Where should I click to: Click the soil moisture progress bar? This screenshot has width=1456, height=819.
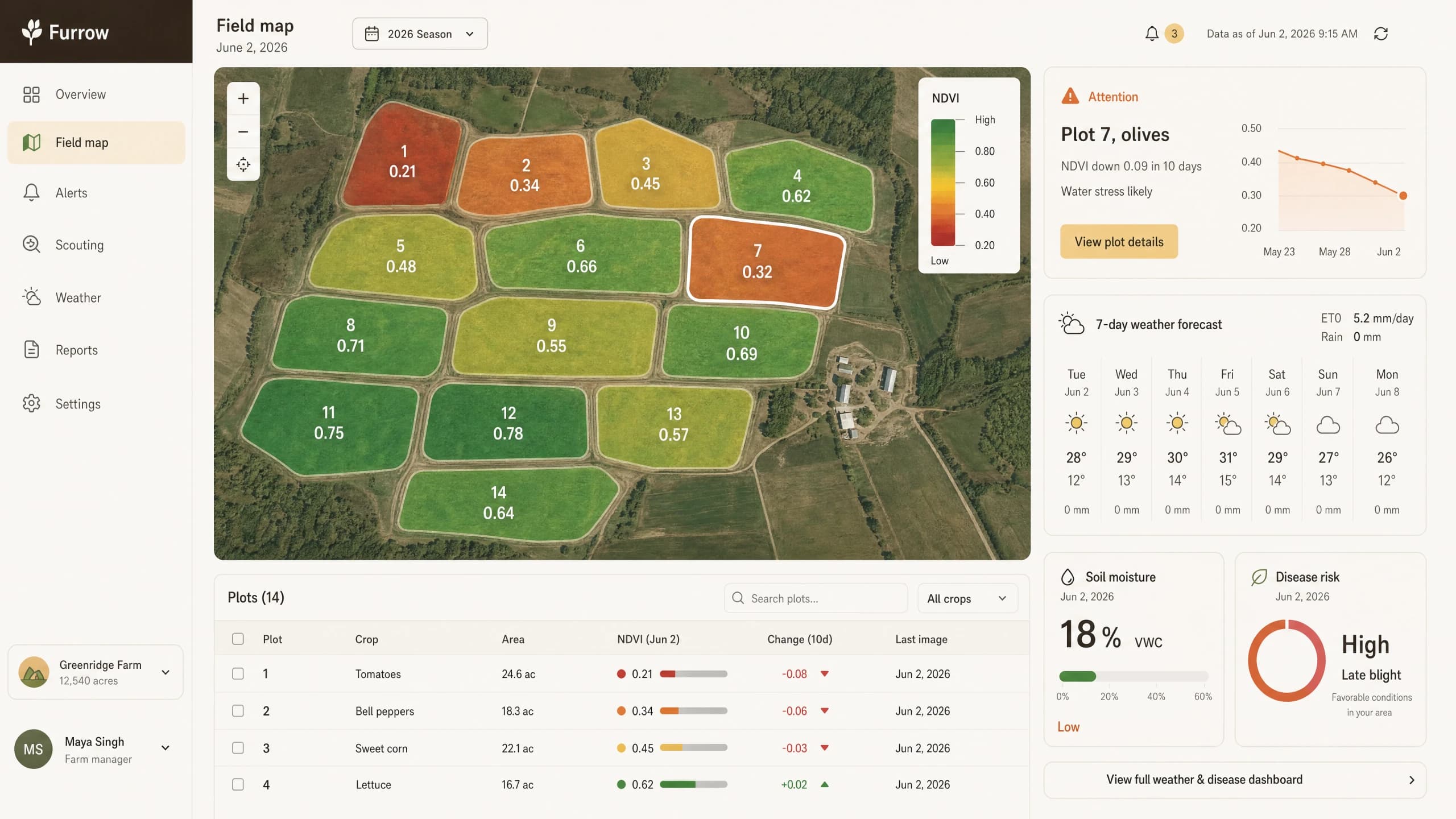(1133, 676)
